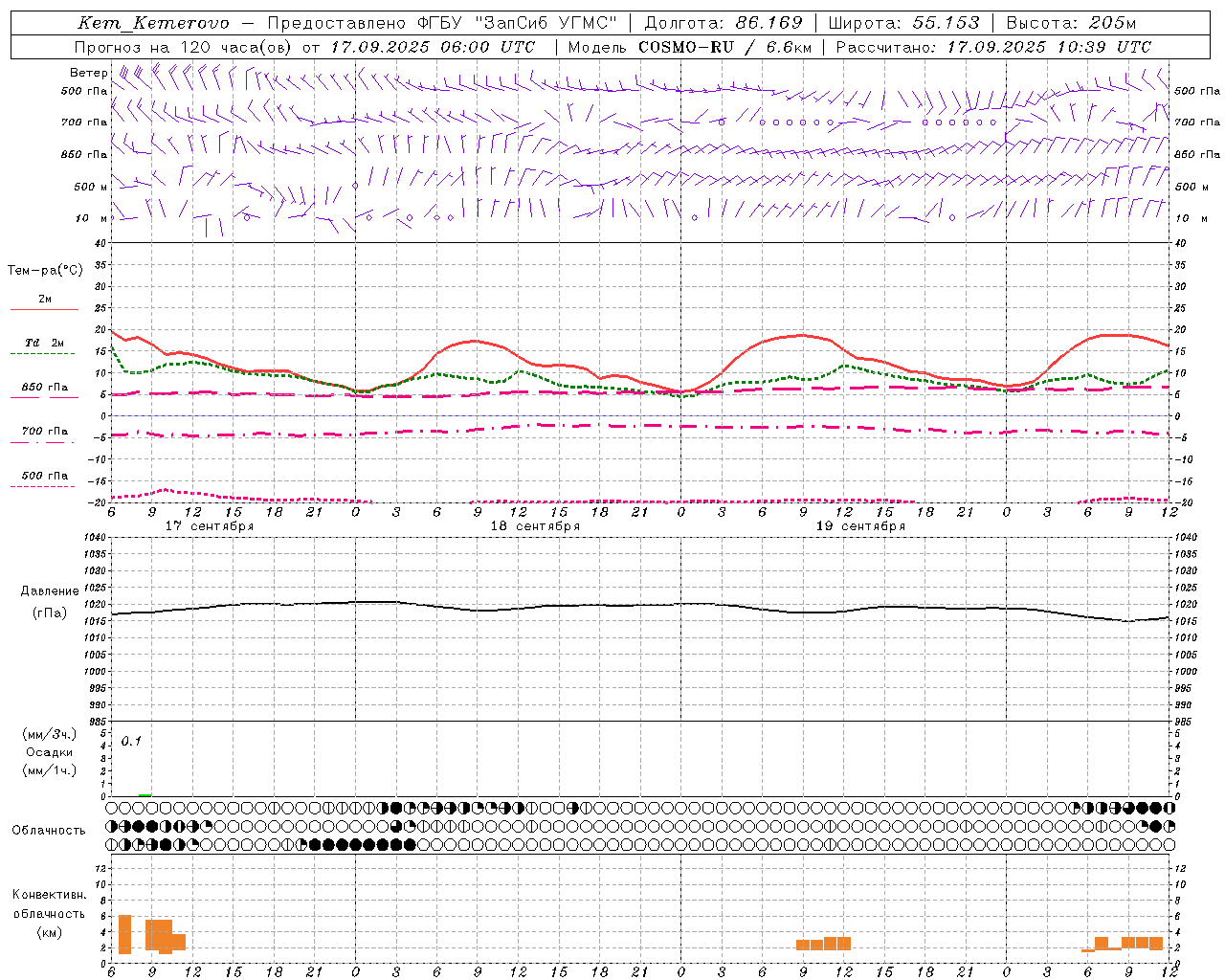
Task: Click the Высота: 205м value
Action: point(1071,23)
